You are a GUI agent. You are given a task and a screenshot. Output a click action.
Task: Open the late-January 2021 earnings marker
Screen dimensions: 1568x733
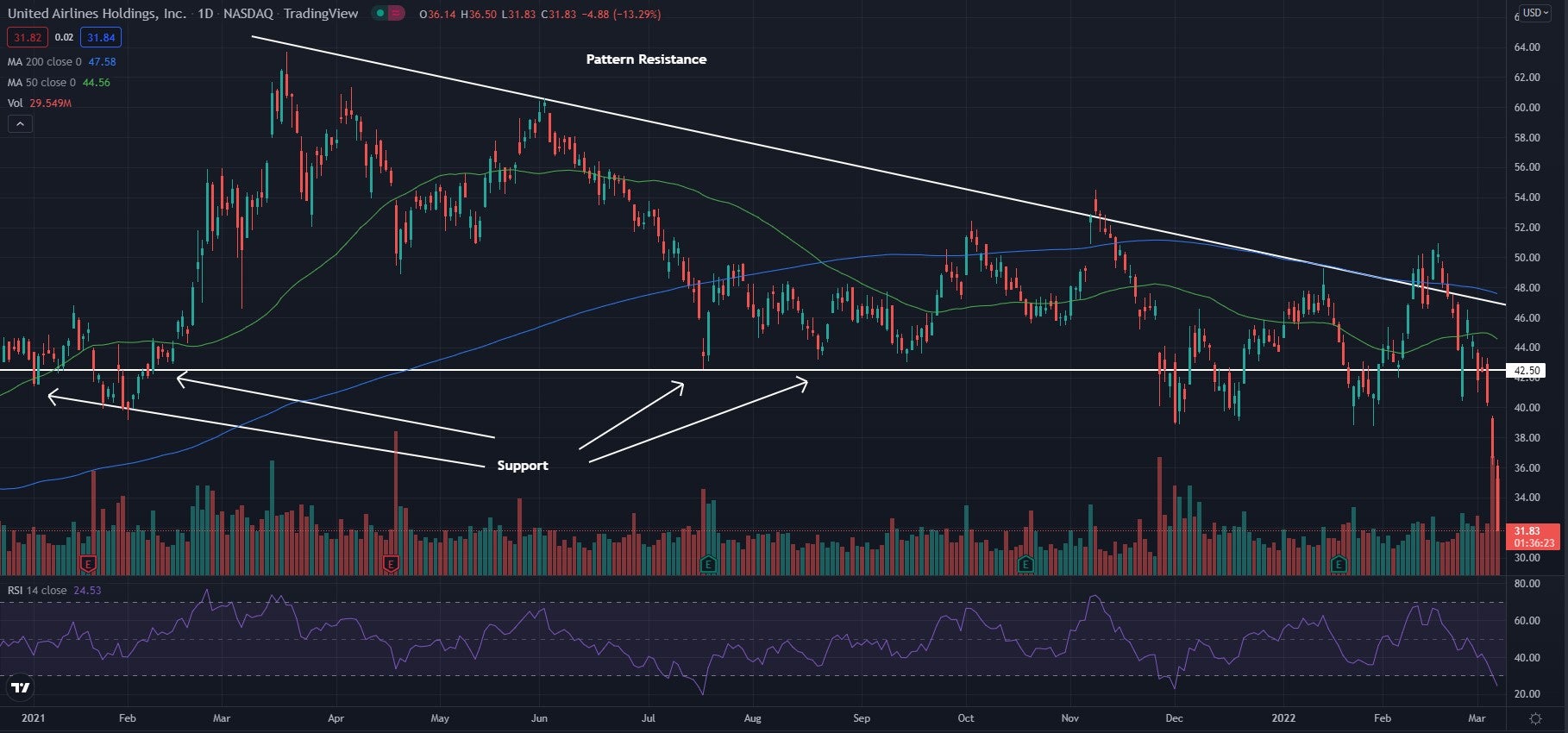click(87, 564)
